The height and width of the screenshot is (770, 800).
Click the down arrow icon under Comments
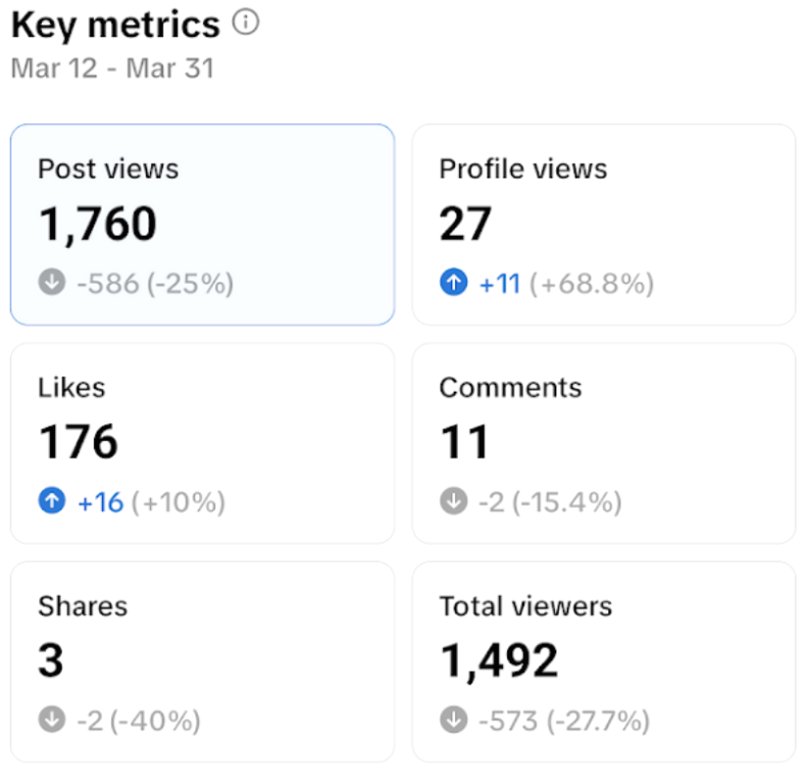pos(454,501)
